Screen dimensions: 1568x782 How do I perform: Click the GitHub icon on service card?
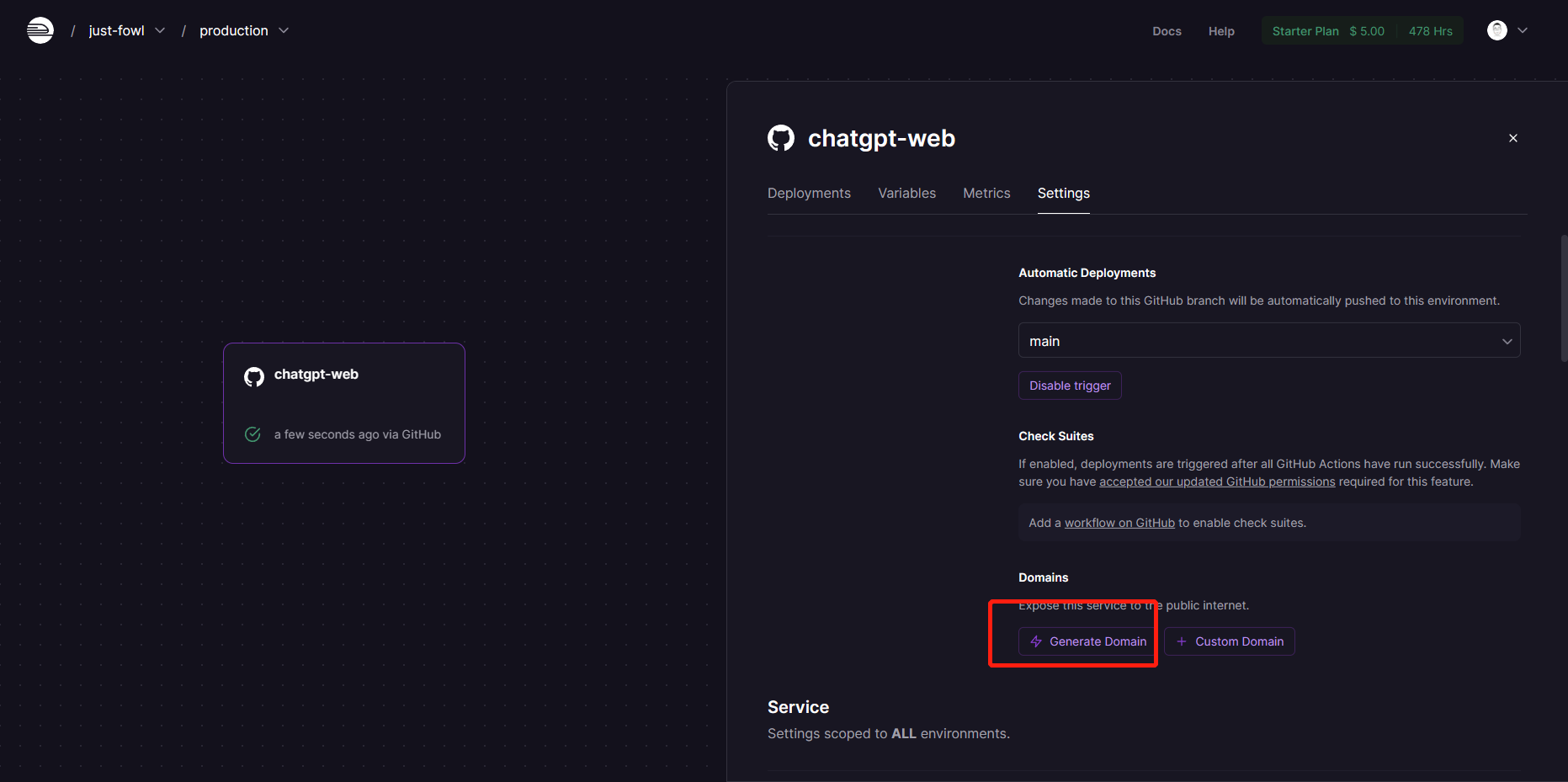253,376
